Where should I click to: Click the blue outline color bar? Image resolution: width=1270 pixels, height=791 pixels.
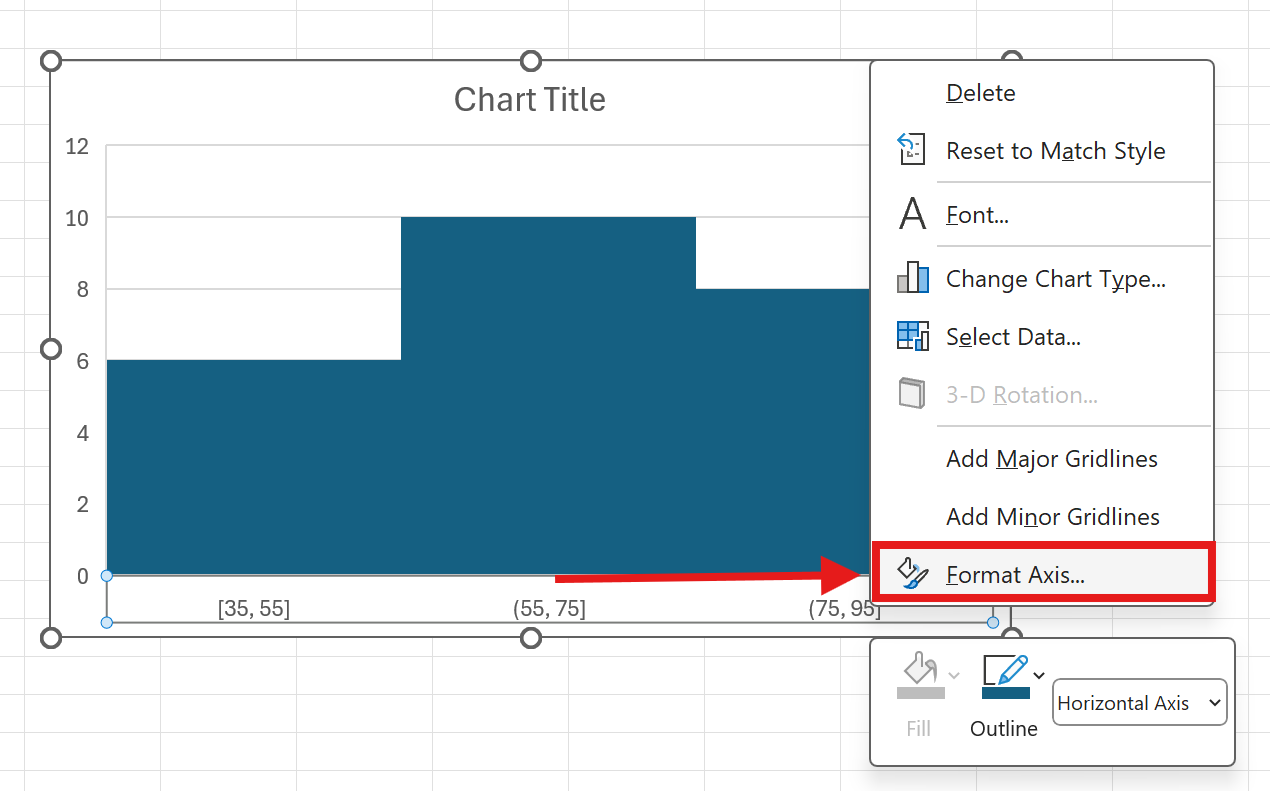(1005, 693)
